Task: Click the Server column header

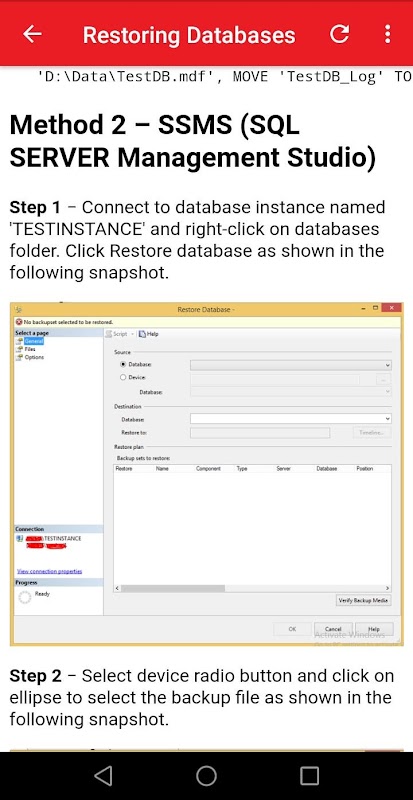Action: pyautogui.click(x=283, y=468)
